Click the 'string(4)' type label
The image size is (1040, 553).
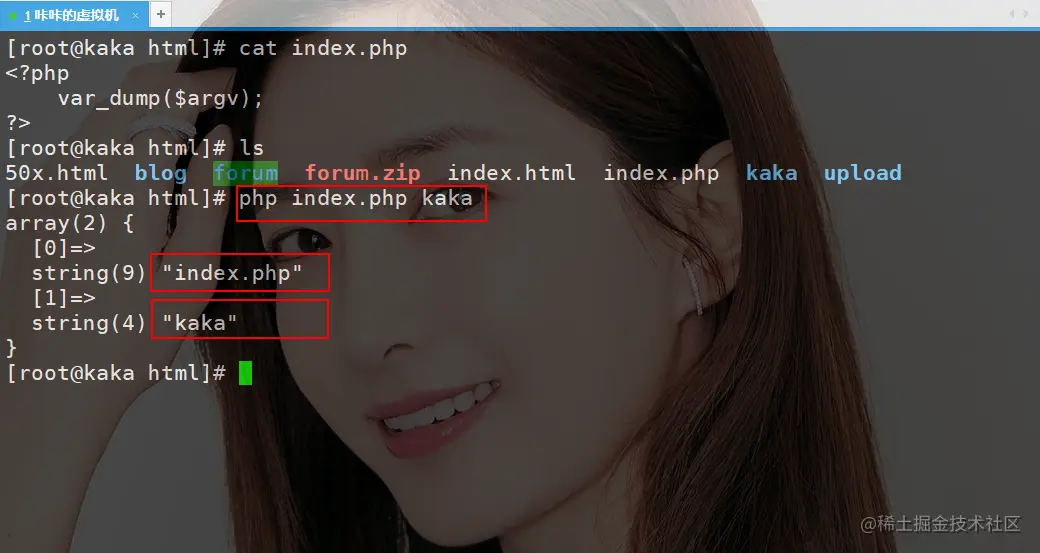coord(89,323)
